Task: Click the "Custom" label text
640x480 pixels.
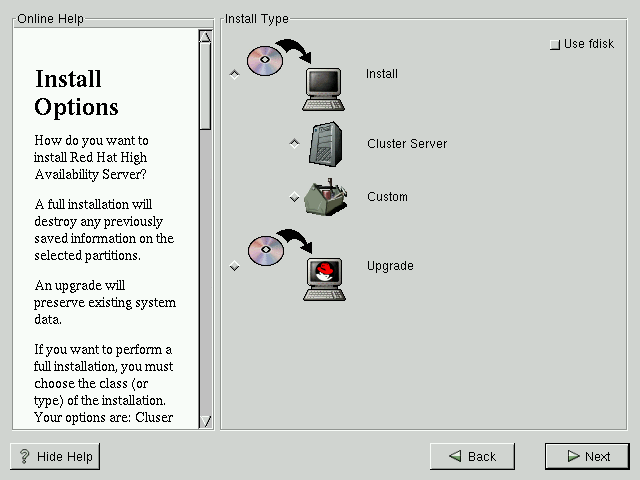Action: click(387, 197)
